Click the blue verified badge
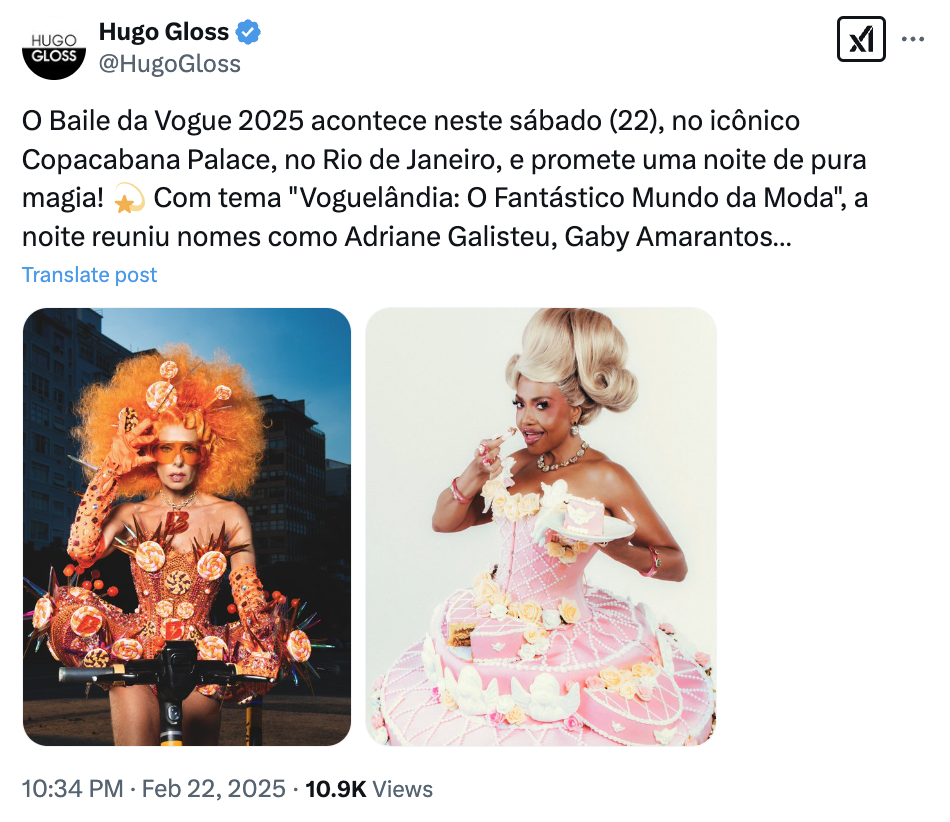Viewport: 950px width, 822px height. [248, 32]
